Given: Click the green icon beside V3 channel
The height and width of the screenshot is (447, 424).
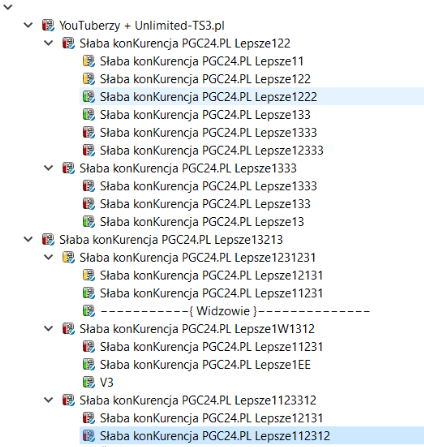Looking at the screenshot, I should tap(89, 382).
